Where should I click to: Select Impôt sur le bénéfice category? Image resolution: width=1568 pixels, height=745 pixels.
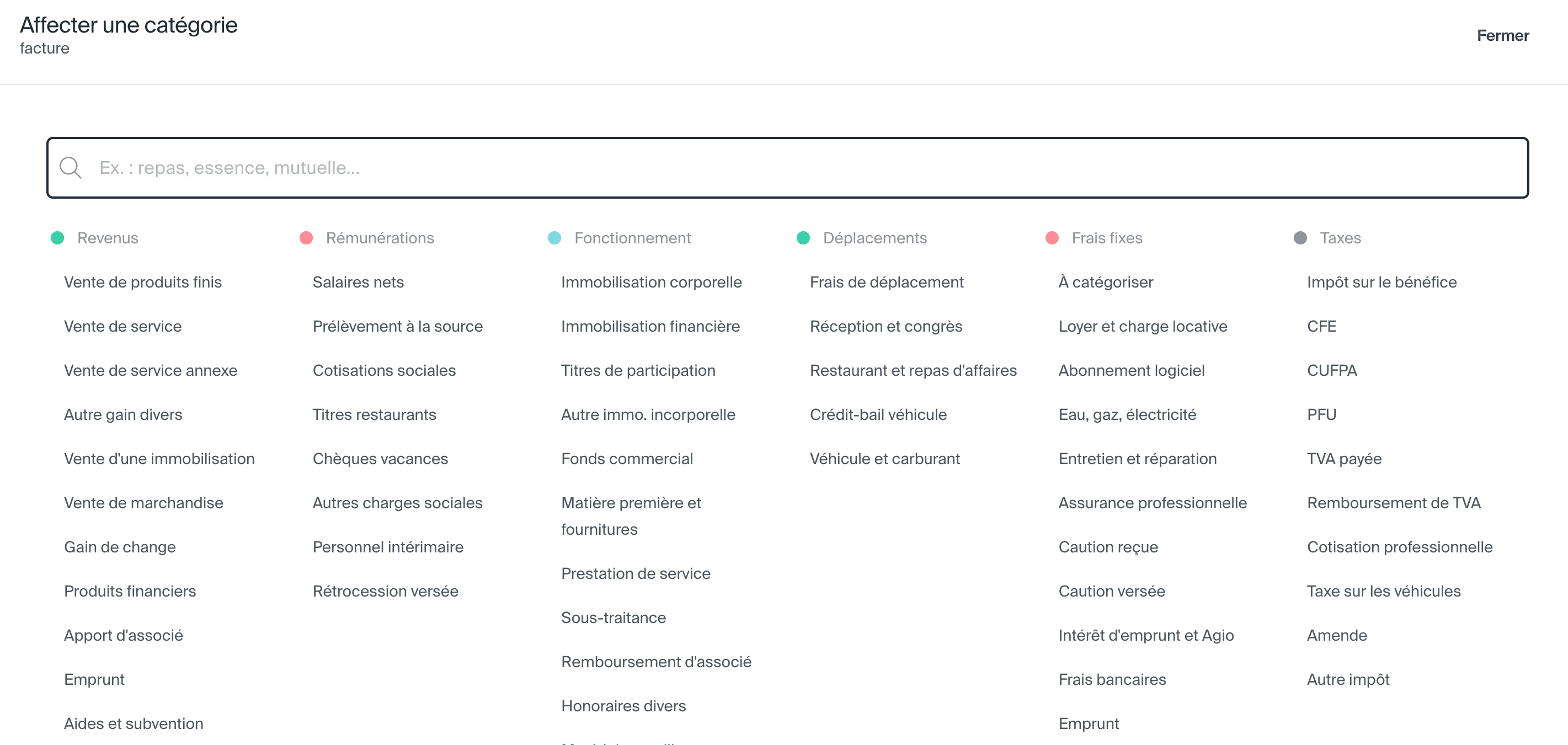click(x=1382, y=283)
